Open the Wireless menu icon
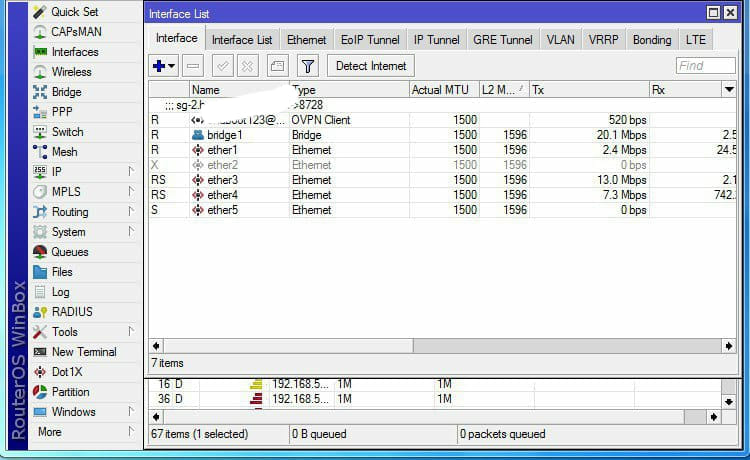 point(40,72)
